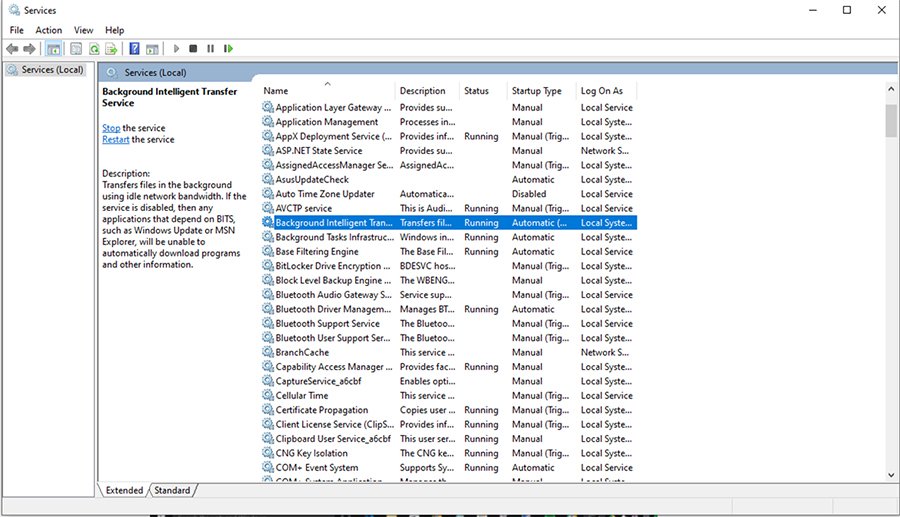Click the Restart the service link
This screenshot has width=900, height=517.
tap(116, 140)
